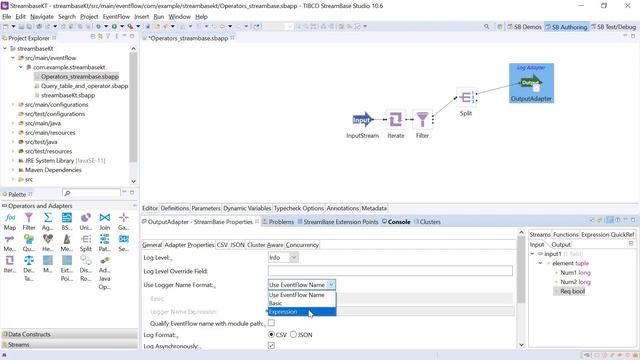Choose Expression in logger name format list
Screen dimensions: 640x360
click(x=302, y=312)
